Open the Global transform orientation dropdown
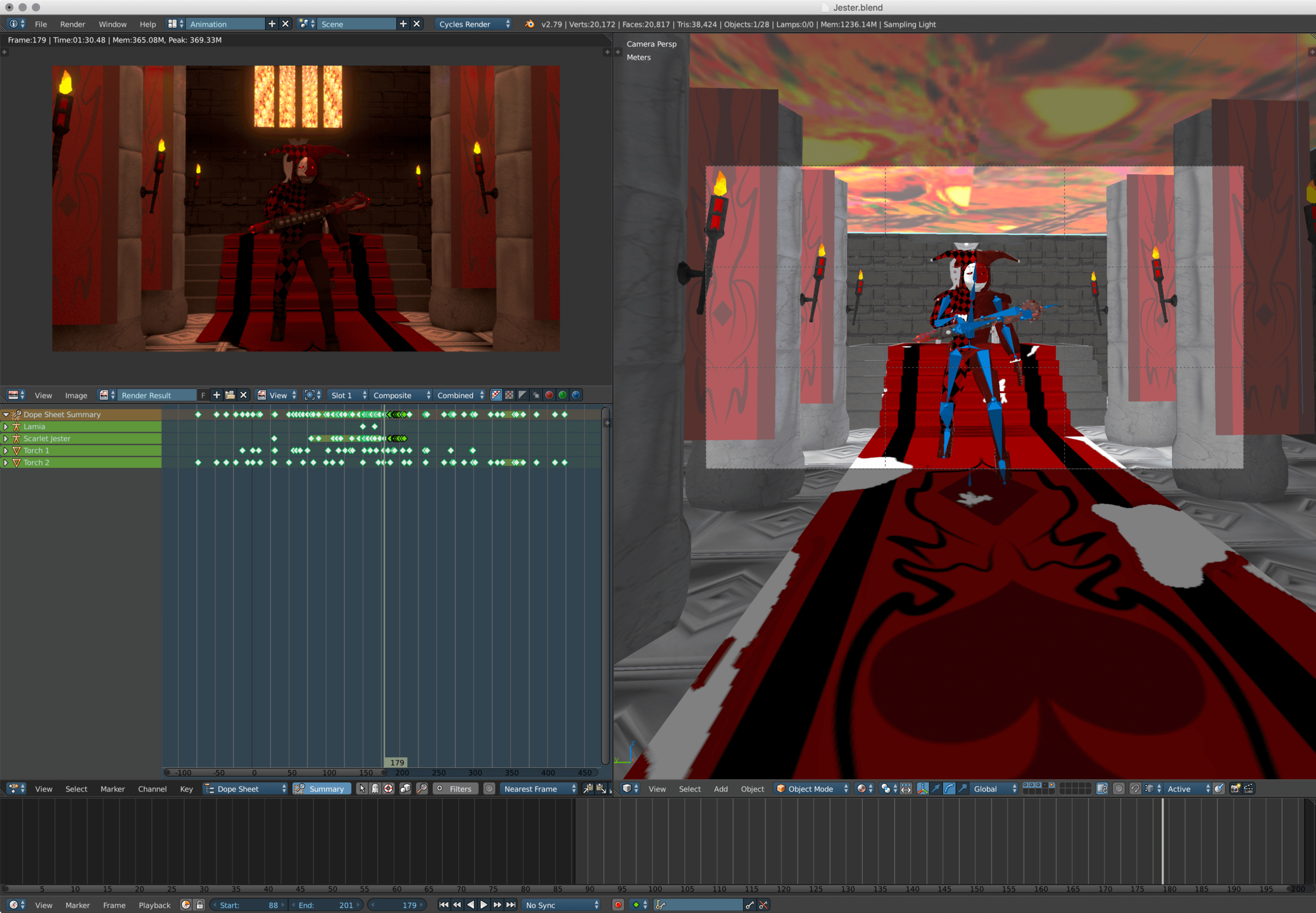1316x913 pixels. (993, 789)
